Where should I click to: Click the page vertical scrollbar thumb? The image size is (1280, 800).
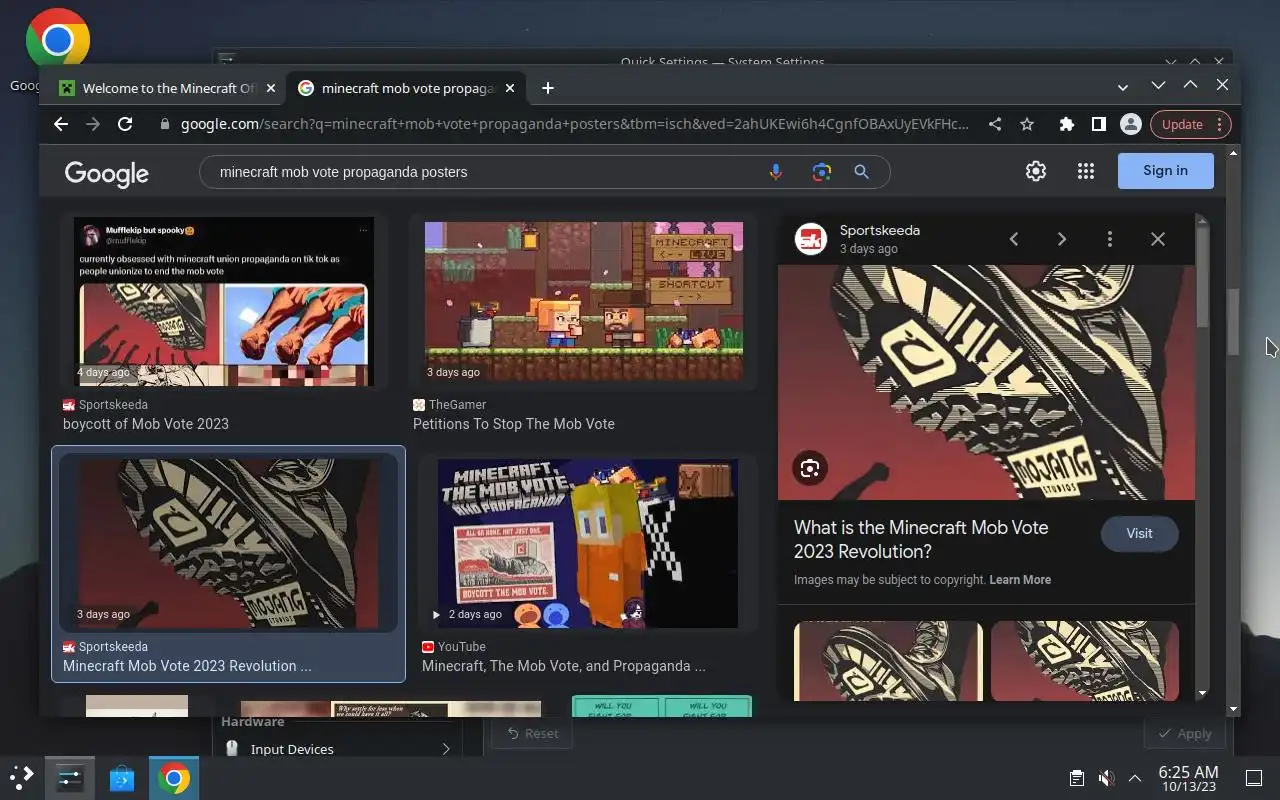[1233, 320]
